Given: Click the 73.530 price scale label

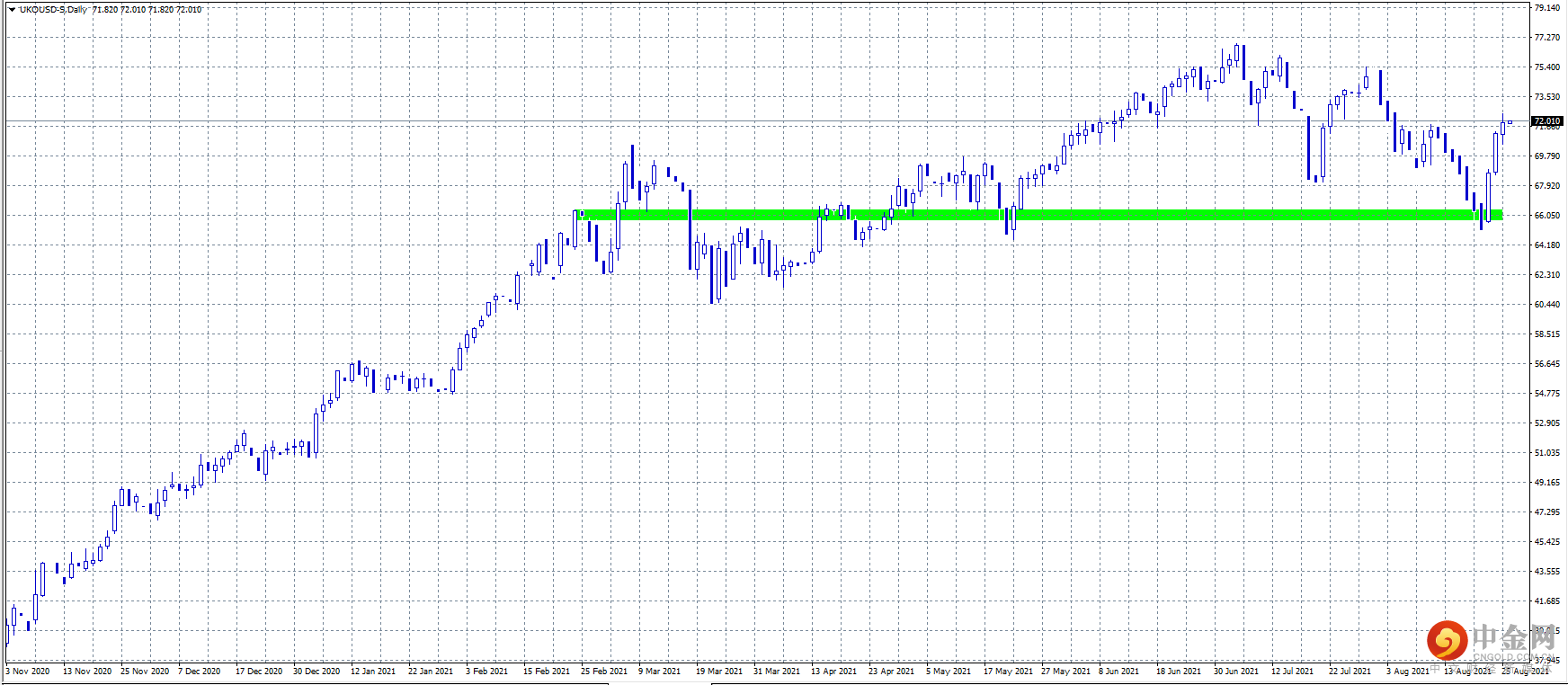Looking at the screenshot, I should (x=1547, y=96).
